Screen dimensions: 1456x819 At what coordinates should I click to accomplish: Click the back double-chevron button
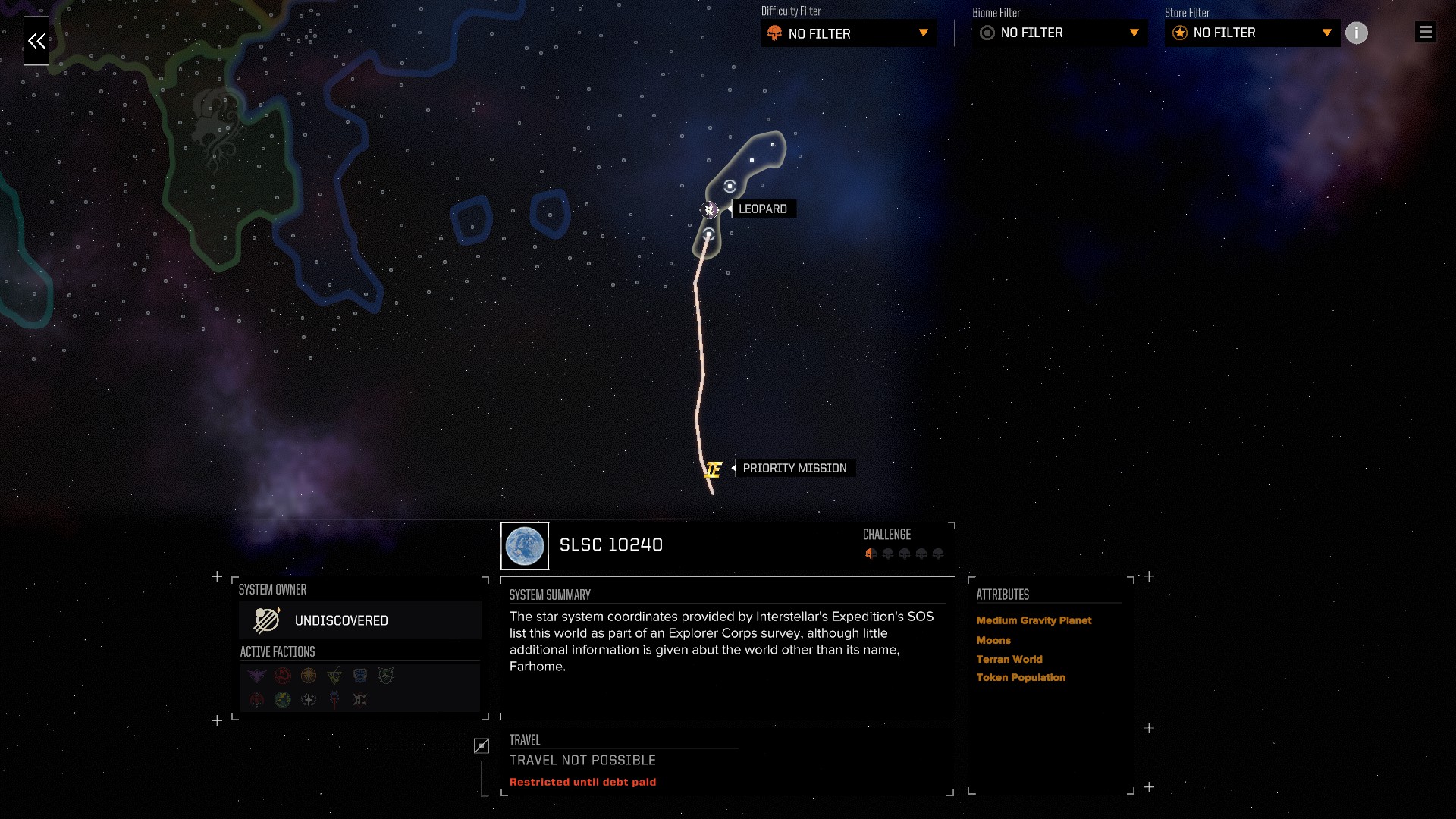coord(36,41)
